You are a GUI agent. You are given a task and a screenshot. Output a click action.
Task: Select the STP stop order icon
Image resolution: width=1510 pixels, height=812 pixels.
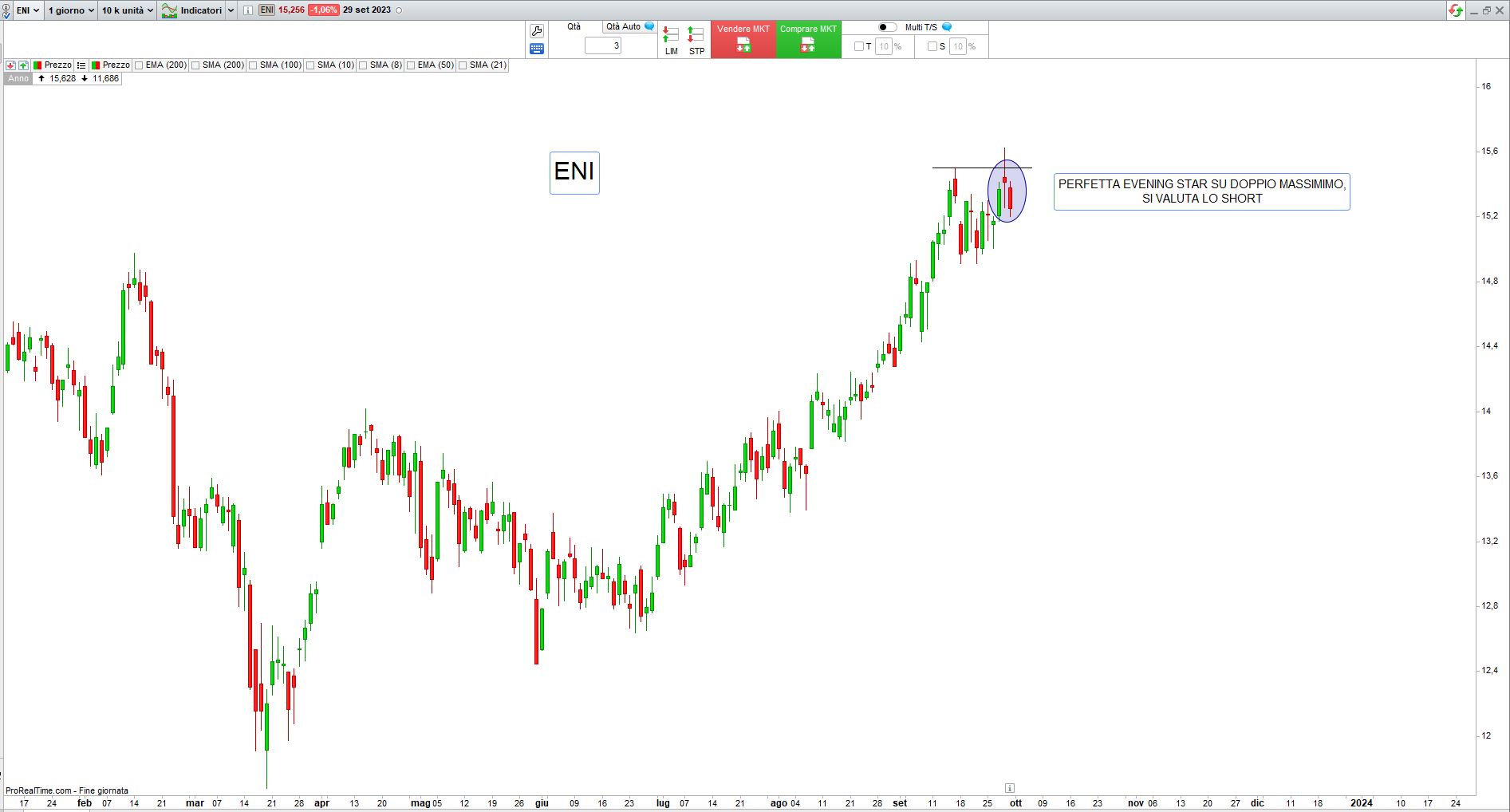point(696,39)
